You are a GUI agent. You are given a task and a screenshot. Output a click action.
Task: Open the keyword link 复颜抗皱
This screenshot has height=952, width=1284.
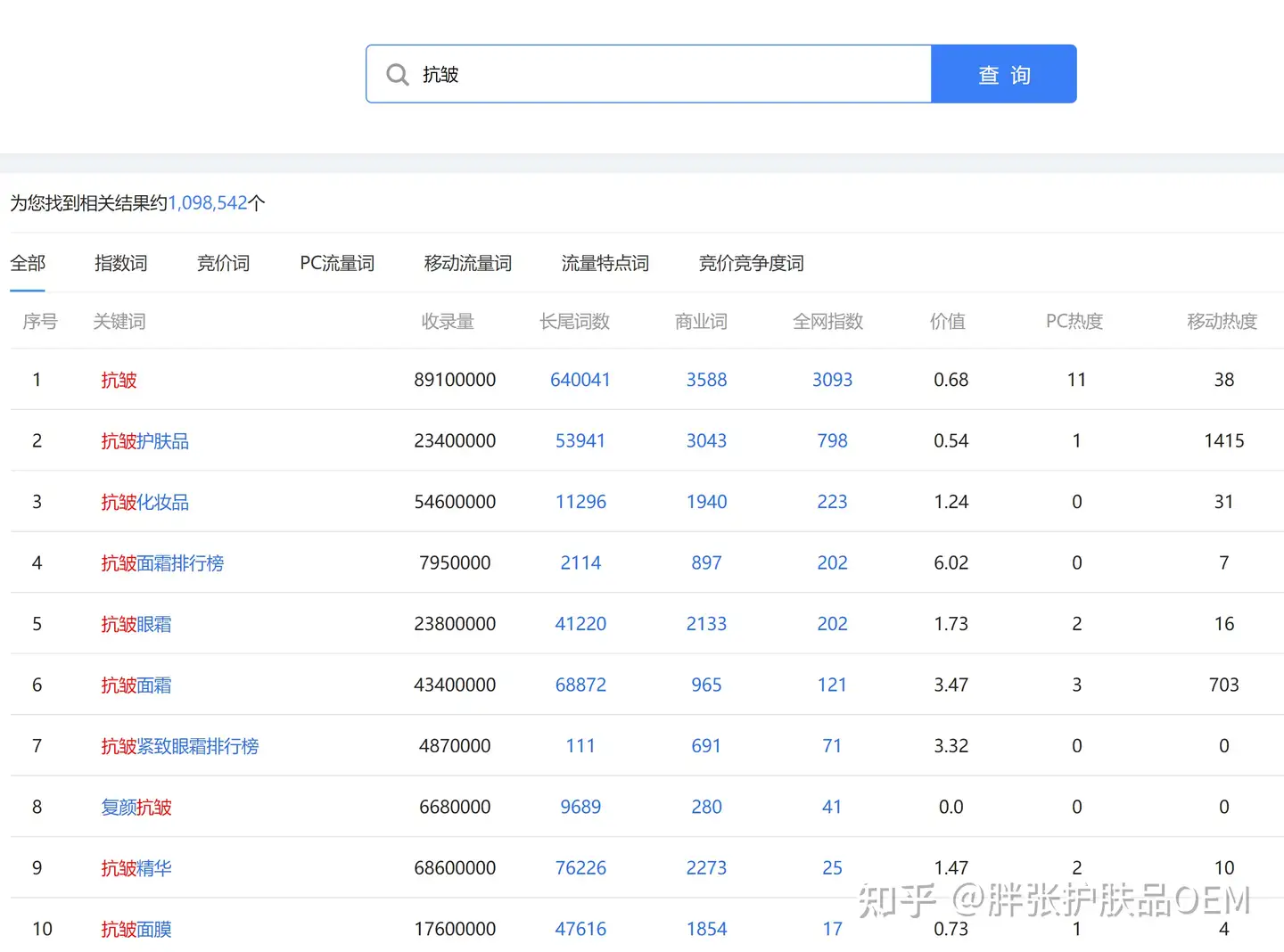click(x=136, y=808)
